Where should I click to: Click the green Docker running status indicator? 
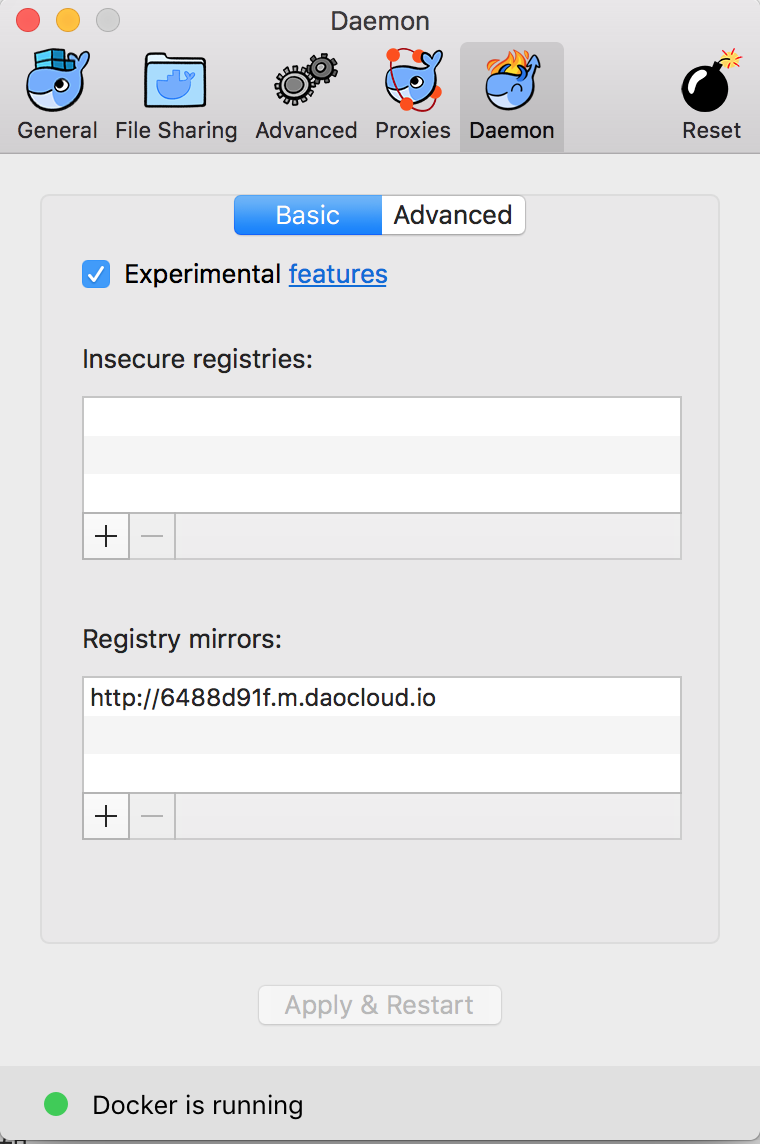pyautogui.click(x=56, y=1104)
